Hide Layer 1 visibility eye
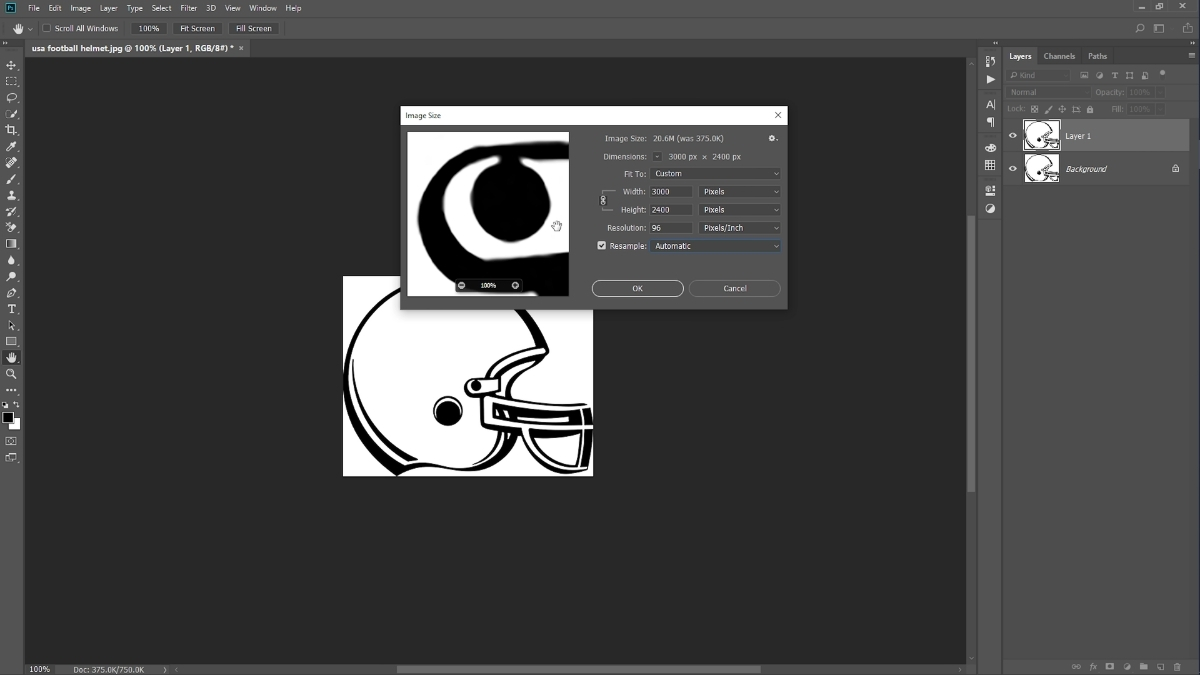 coord(1012,136)
